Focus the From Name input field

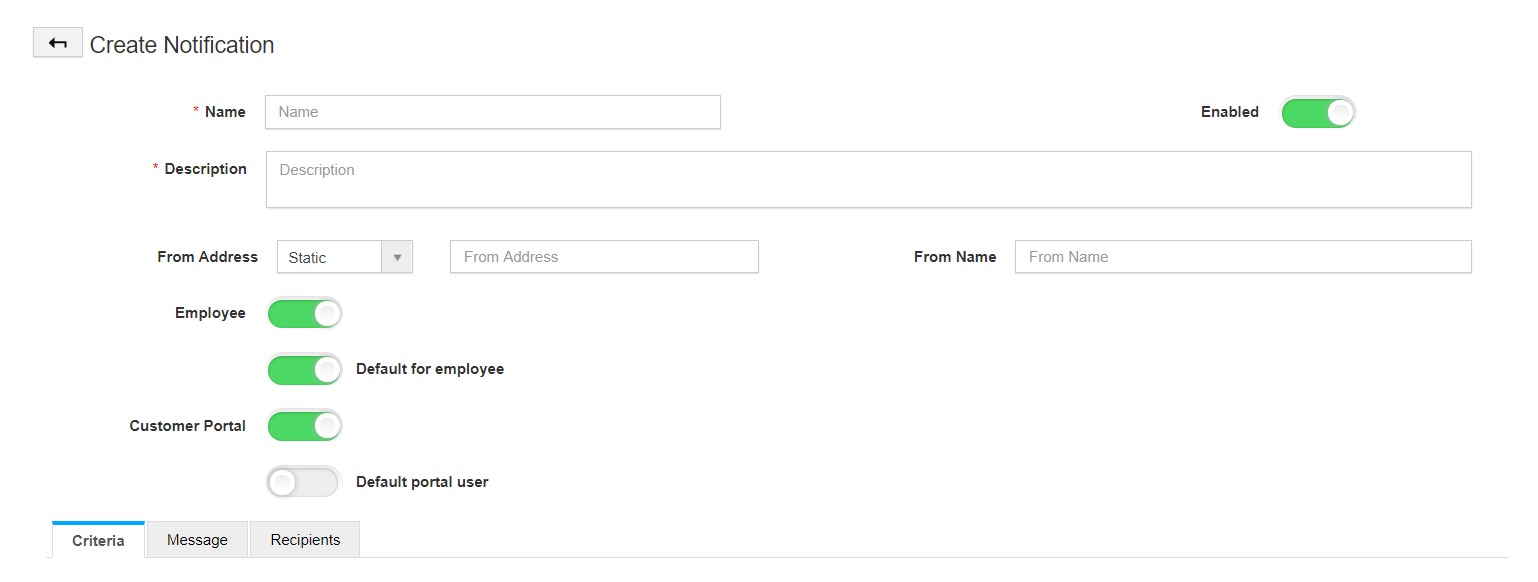pyautogui.click(x=1242, y=257)
